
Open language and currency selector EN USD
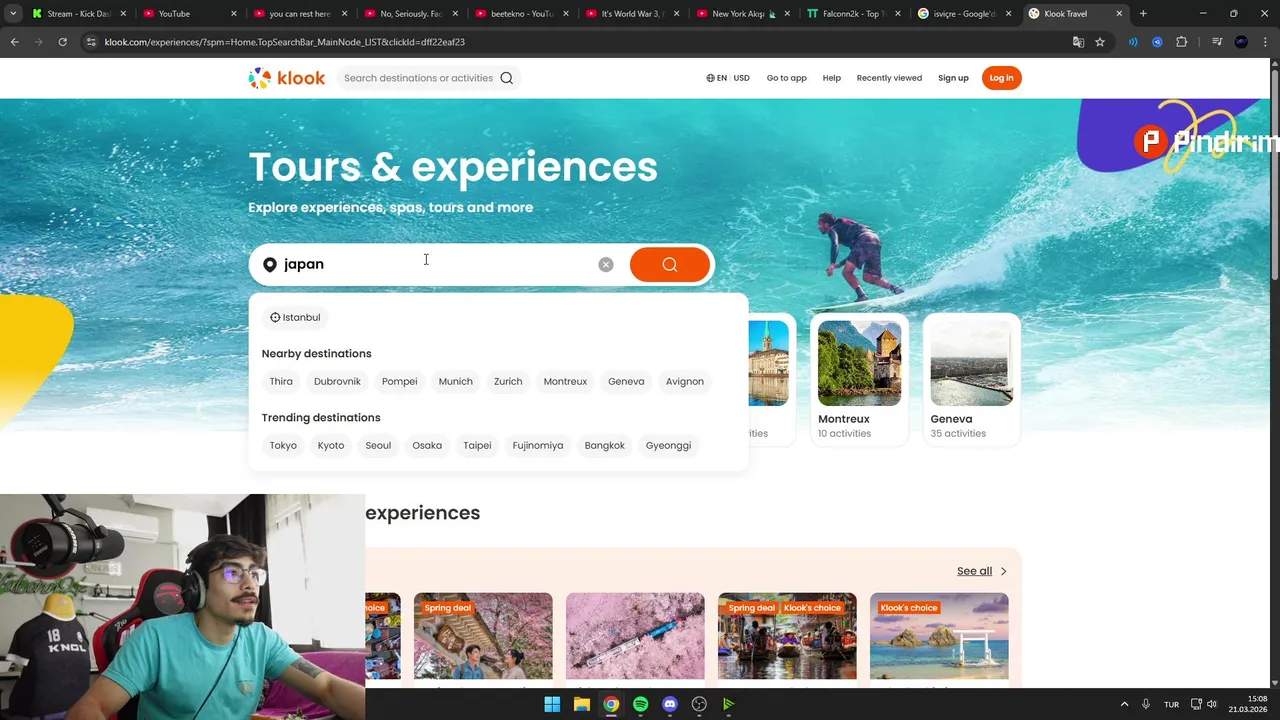[x=728, y=78]
